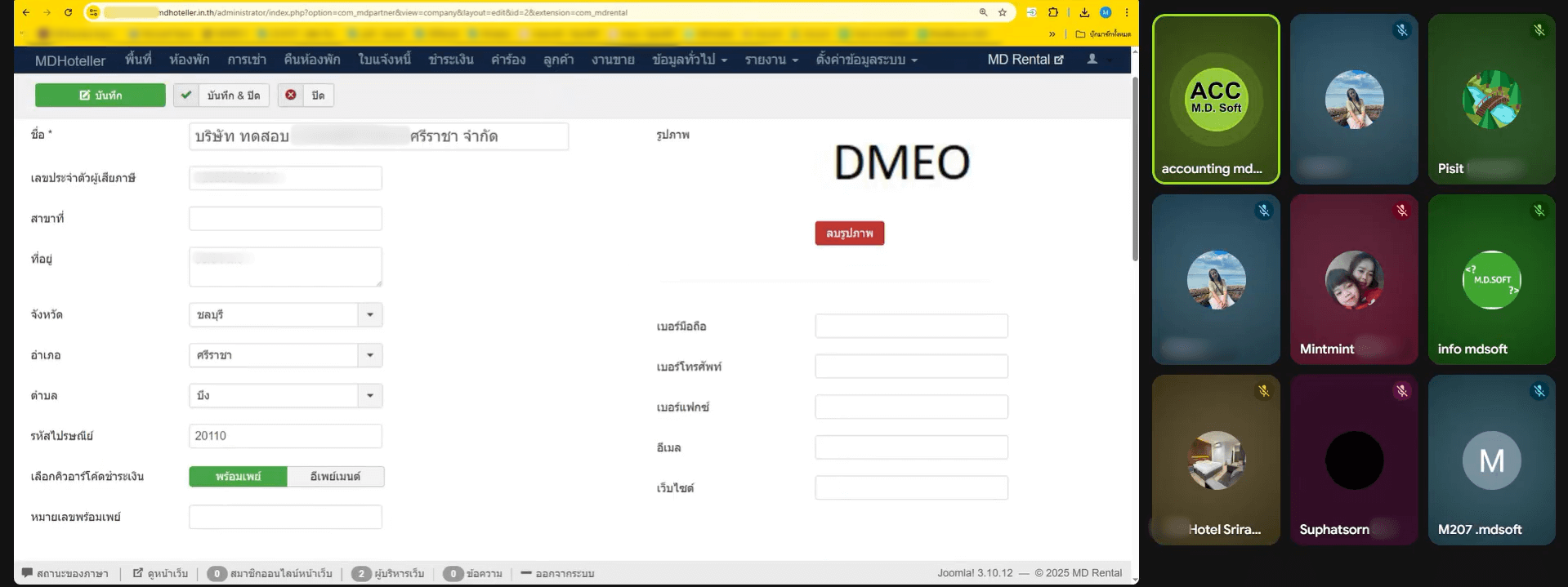Open the ตั้งค่าข้อมูลระบบ system settings menu

pyautogui.click(x=866, y=60)
